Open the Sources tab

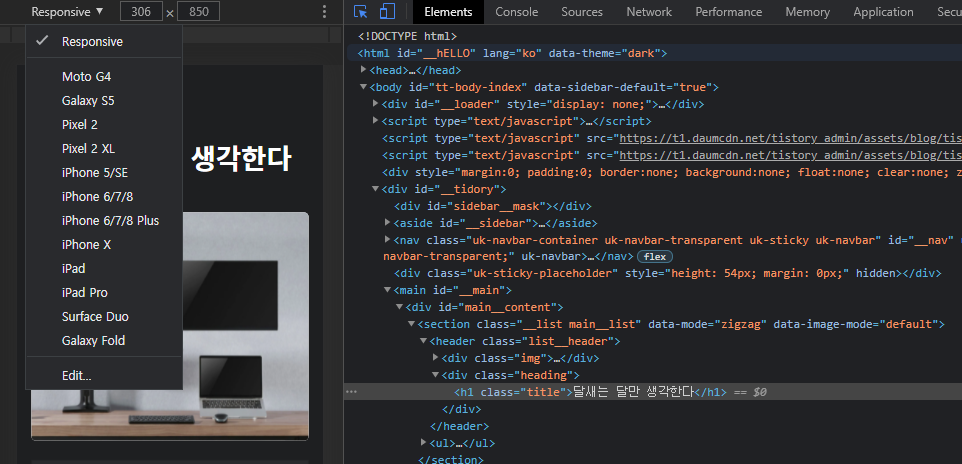pyautogui.click(x=582, y=12)
